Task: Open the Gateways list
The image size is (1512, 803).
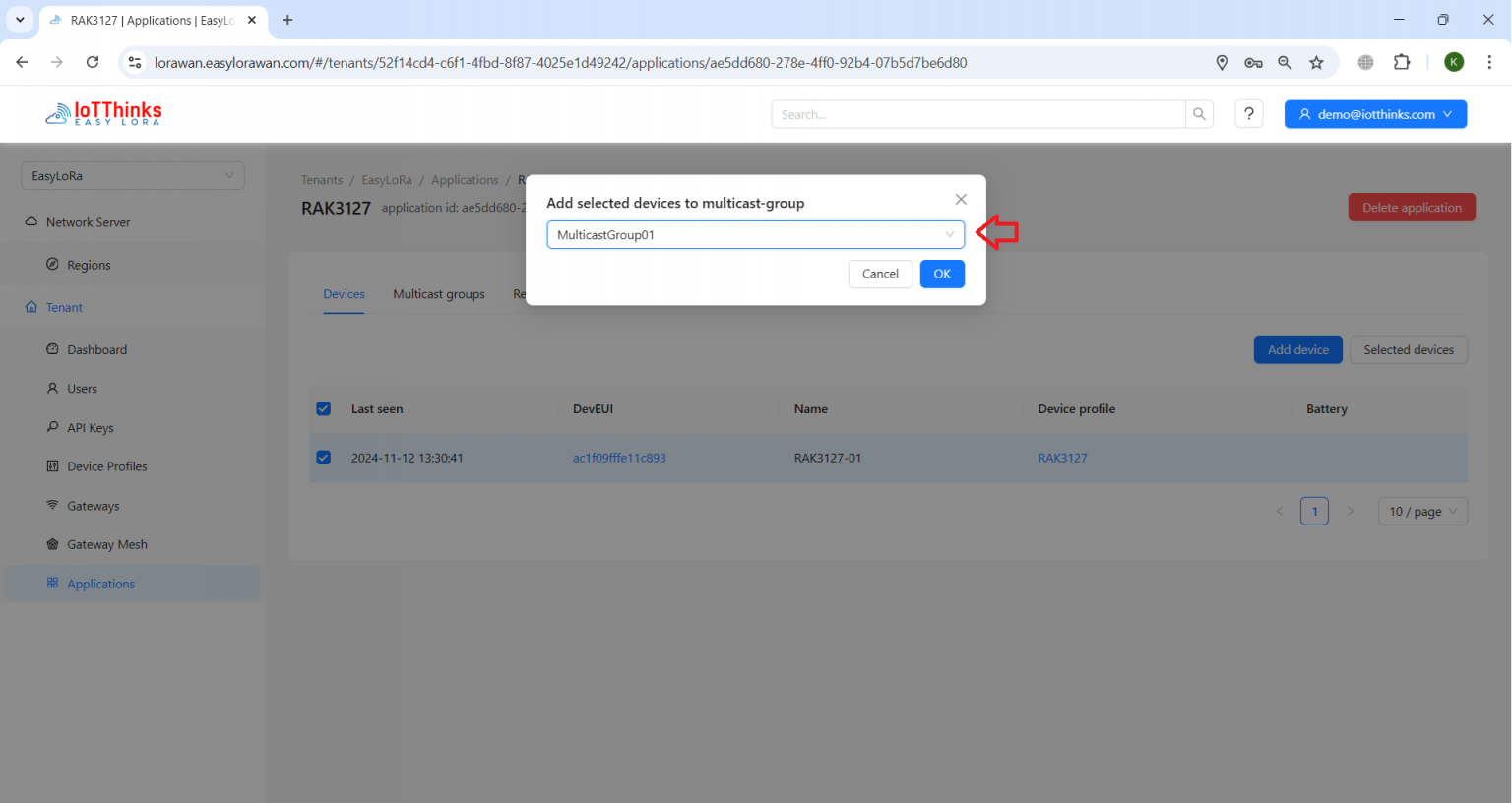Action: (94, 505)
